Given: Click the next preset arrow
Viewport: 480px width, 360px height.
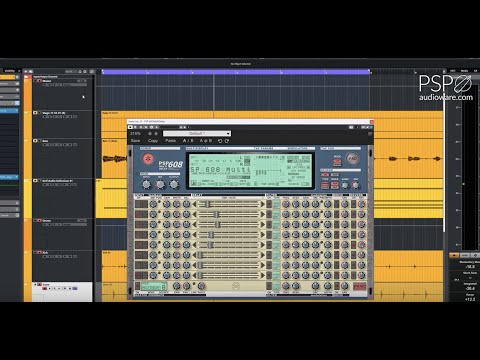Looking at the screenshot, I should [156, 133].
